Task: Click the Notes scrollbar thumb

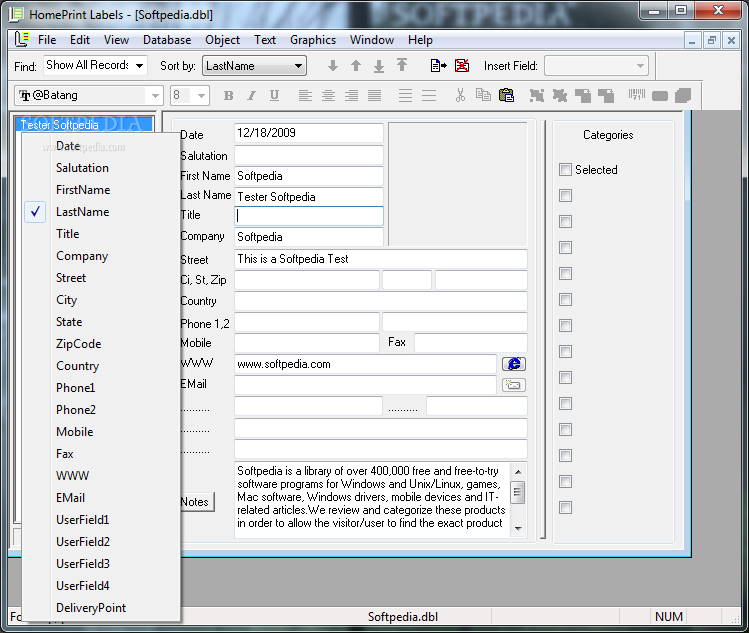Action: point(518,493)
